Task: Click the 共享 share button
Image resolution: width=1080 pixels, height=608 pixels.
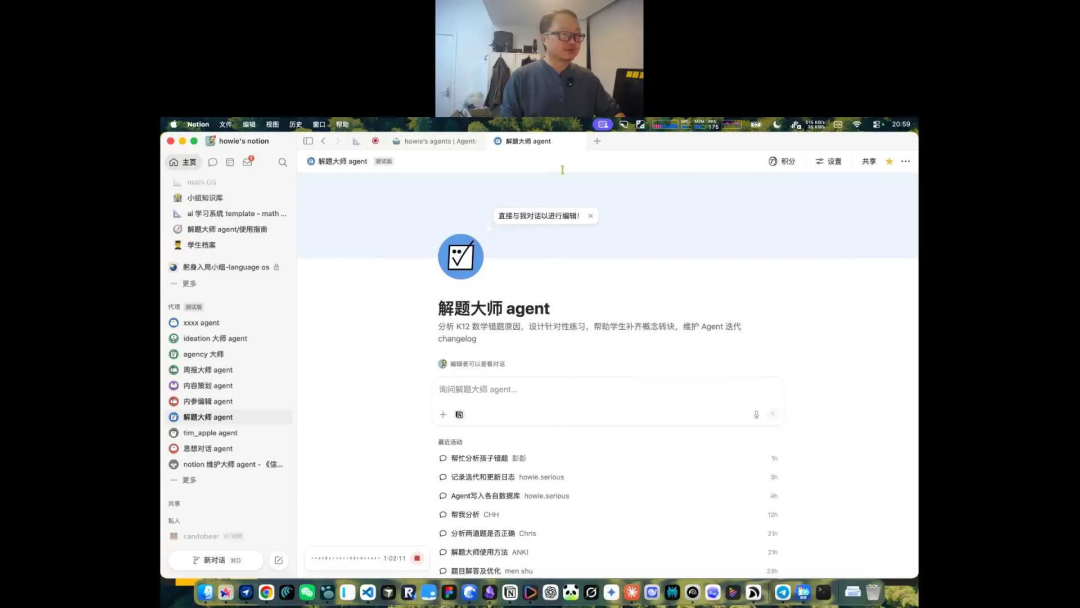Action: (x=869, y=161)
